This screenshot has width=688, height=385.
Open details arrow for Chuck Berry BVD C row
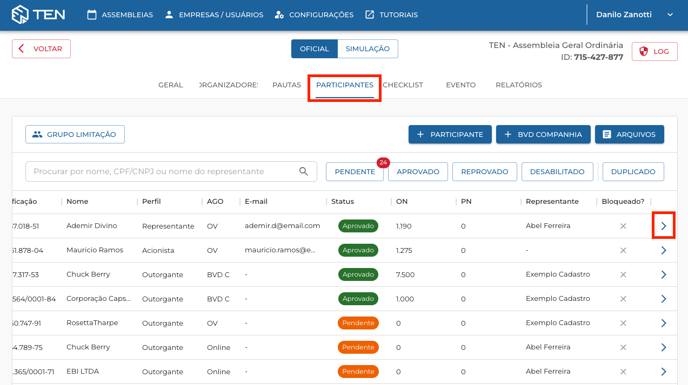(x=663, y=274)
